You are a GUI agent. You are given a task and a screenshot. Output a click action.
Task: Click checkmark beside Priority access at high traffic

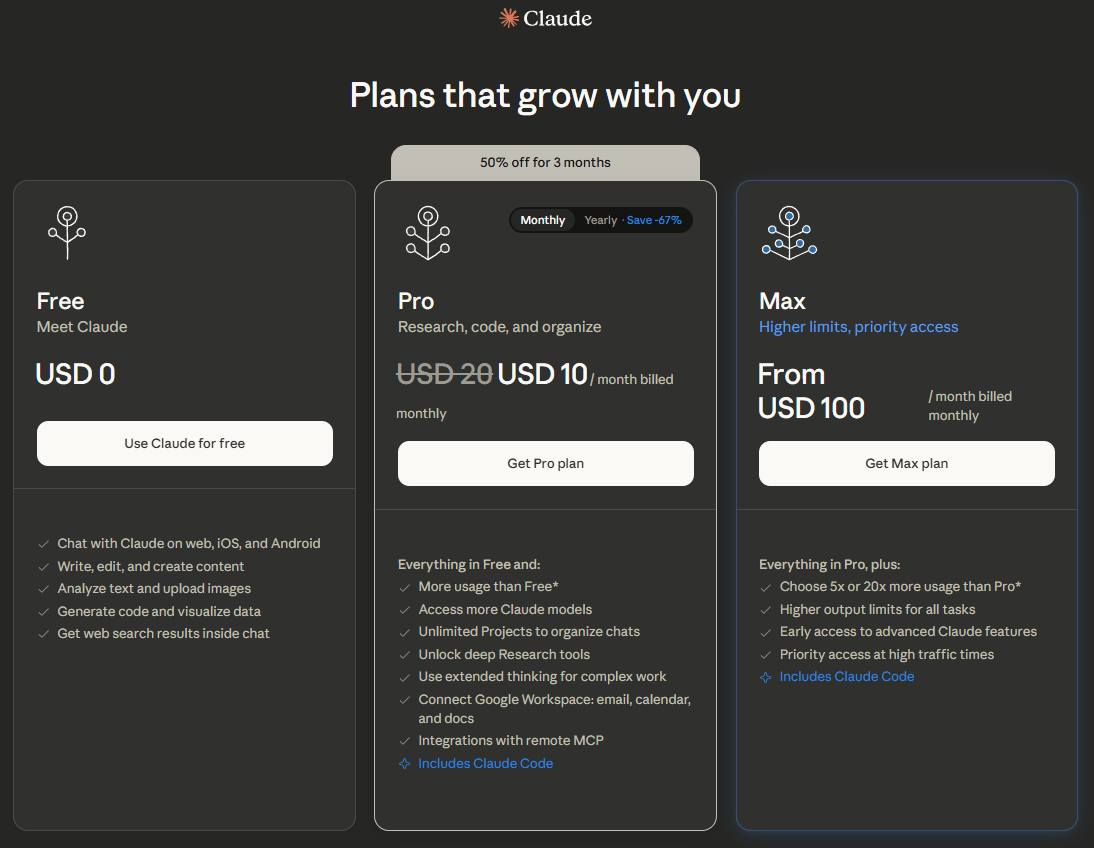(766, 655)
